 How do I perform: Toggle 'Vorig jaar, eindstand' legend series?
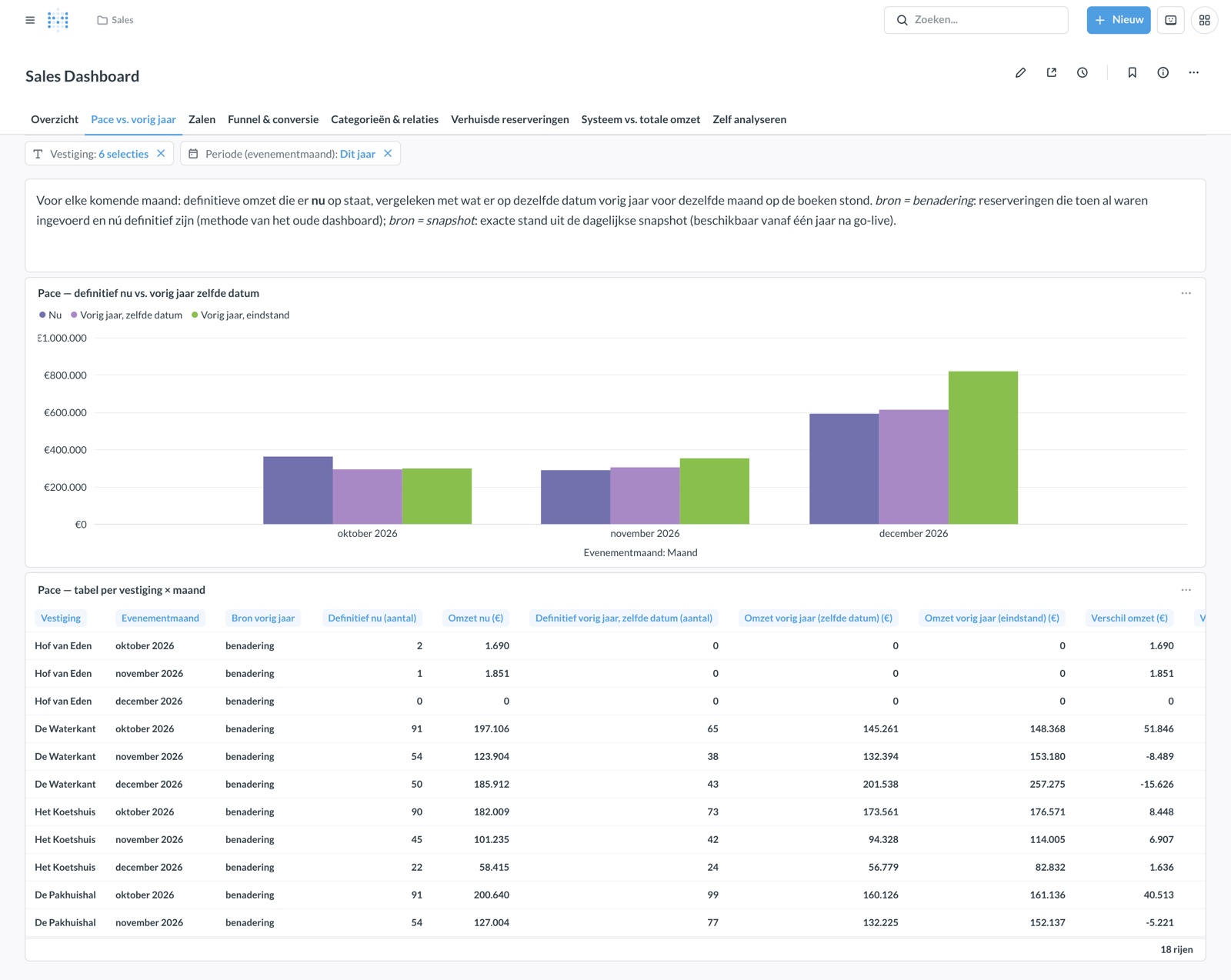click(x=240, y=315)
